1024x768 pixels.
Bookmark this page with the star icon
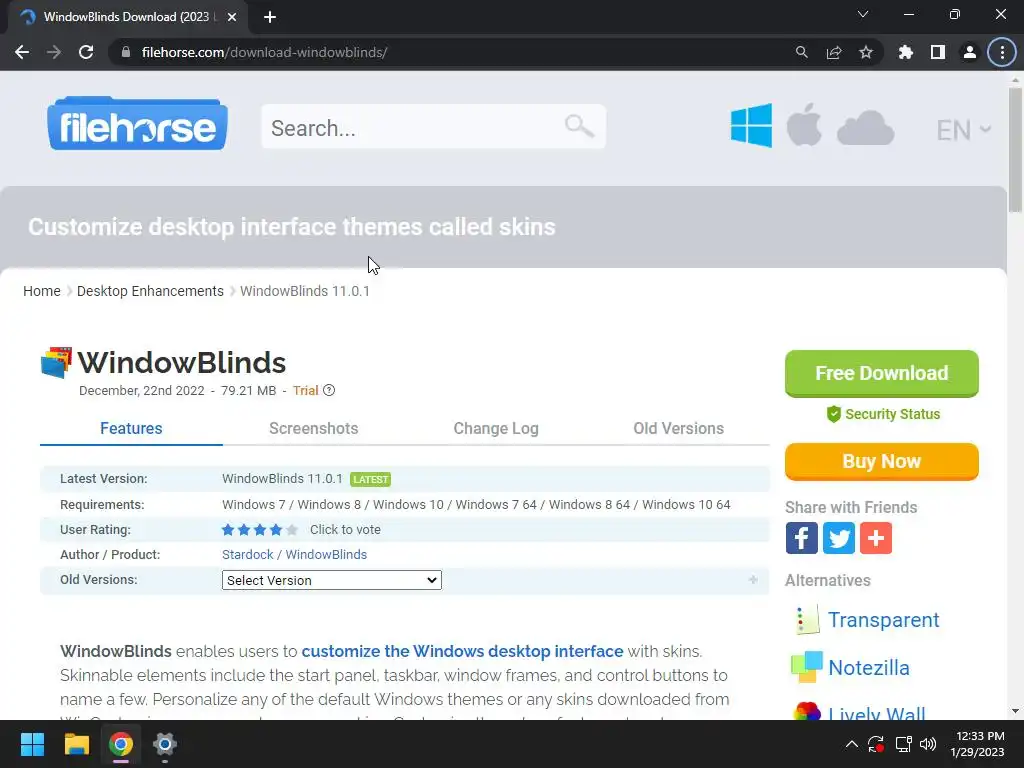(x=866, y=52)
